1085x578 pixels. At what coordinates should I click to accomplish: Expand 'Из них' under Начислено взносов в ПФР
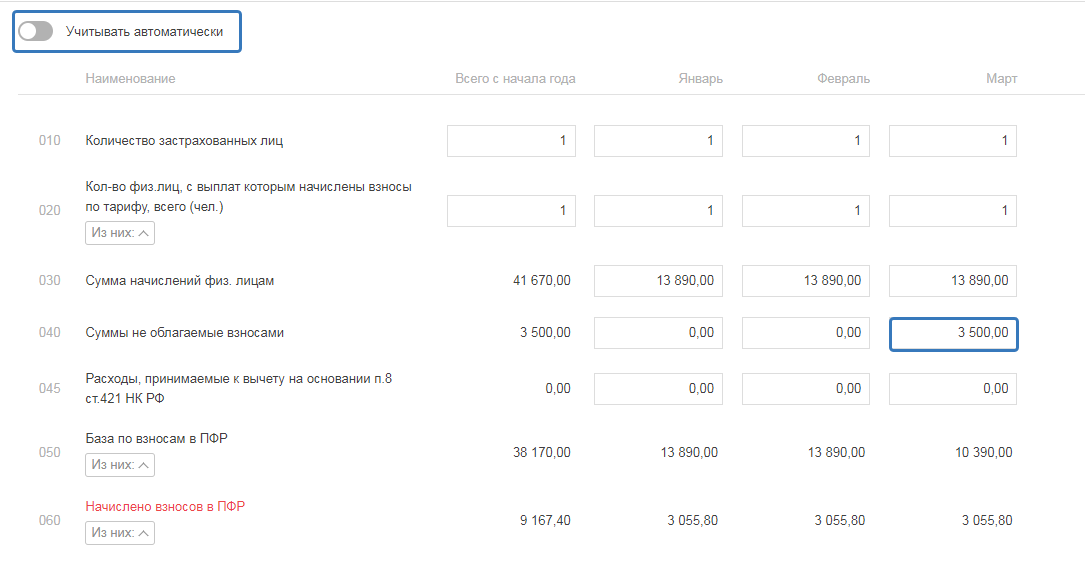tap(120, 533)
